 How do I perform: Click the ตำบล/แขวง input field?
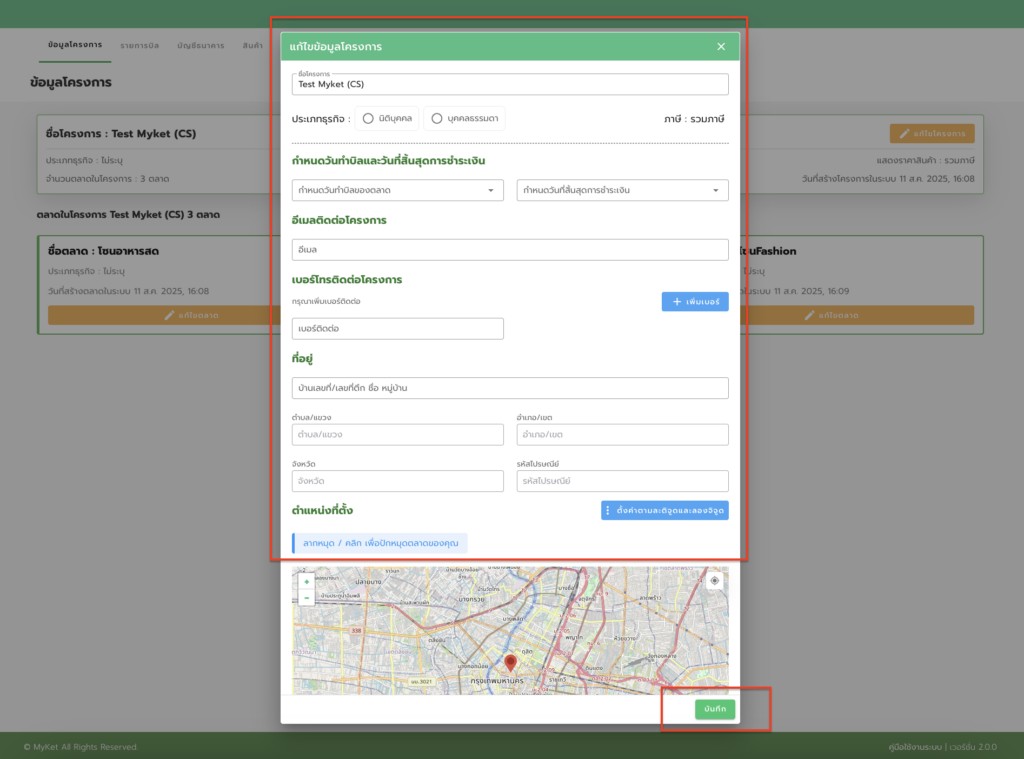pos(398,434)
